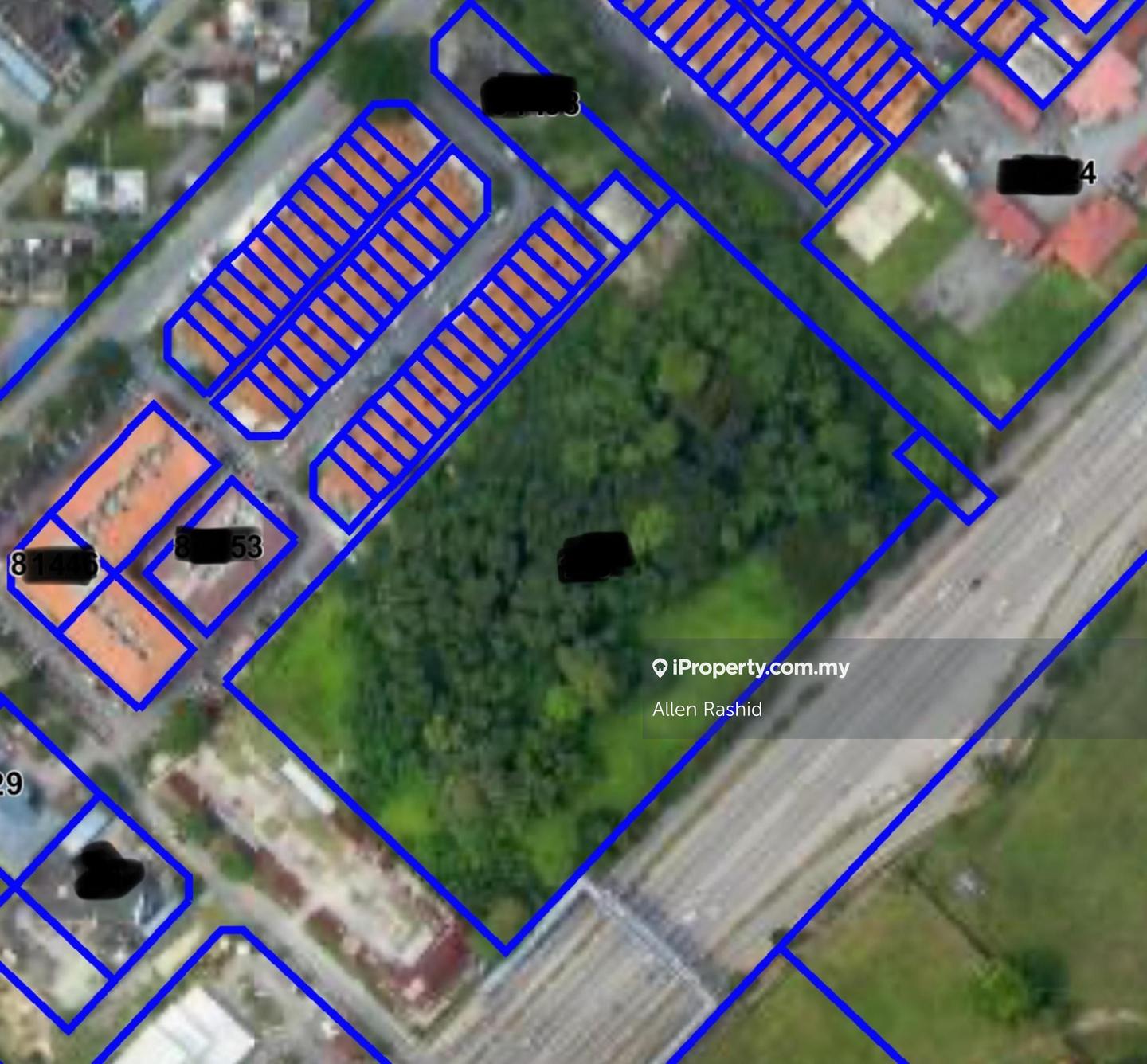This screenshot has width=1147, height=1064.
Task: Select the small square parcel at lot's north corner
Action: 620,209
